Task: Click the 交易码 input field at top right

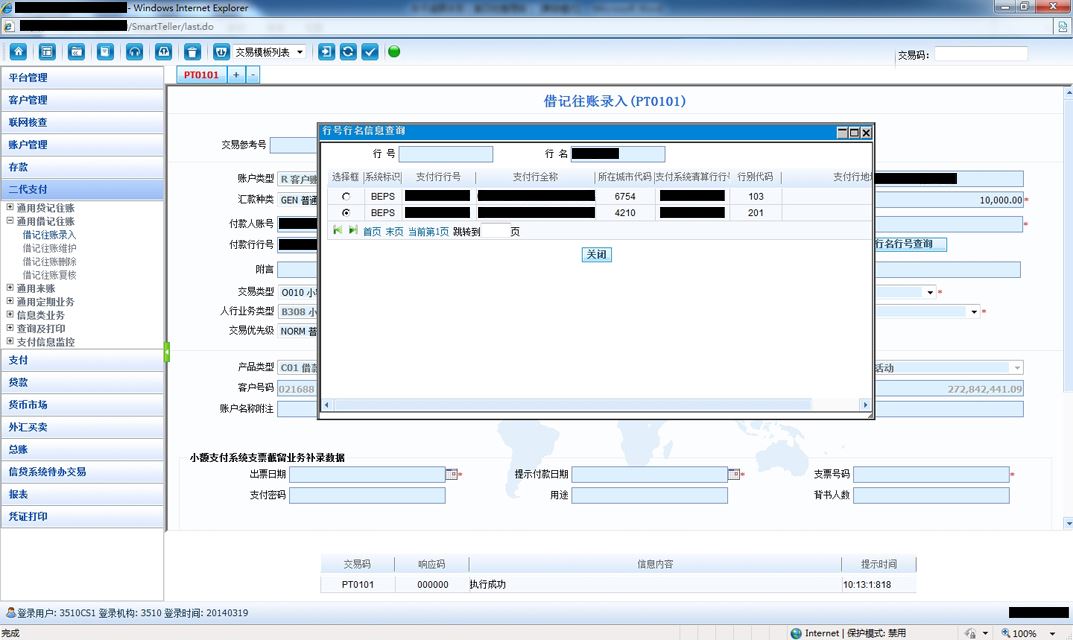Action: (x=981, y=54)
